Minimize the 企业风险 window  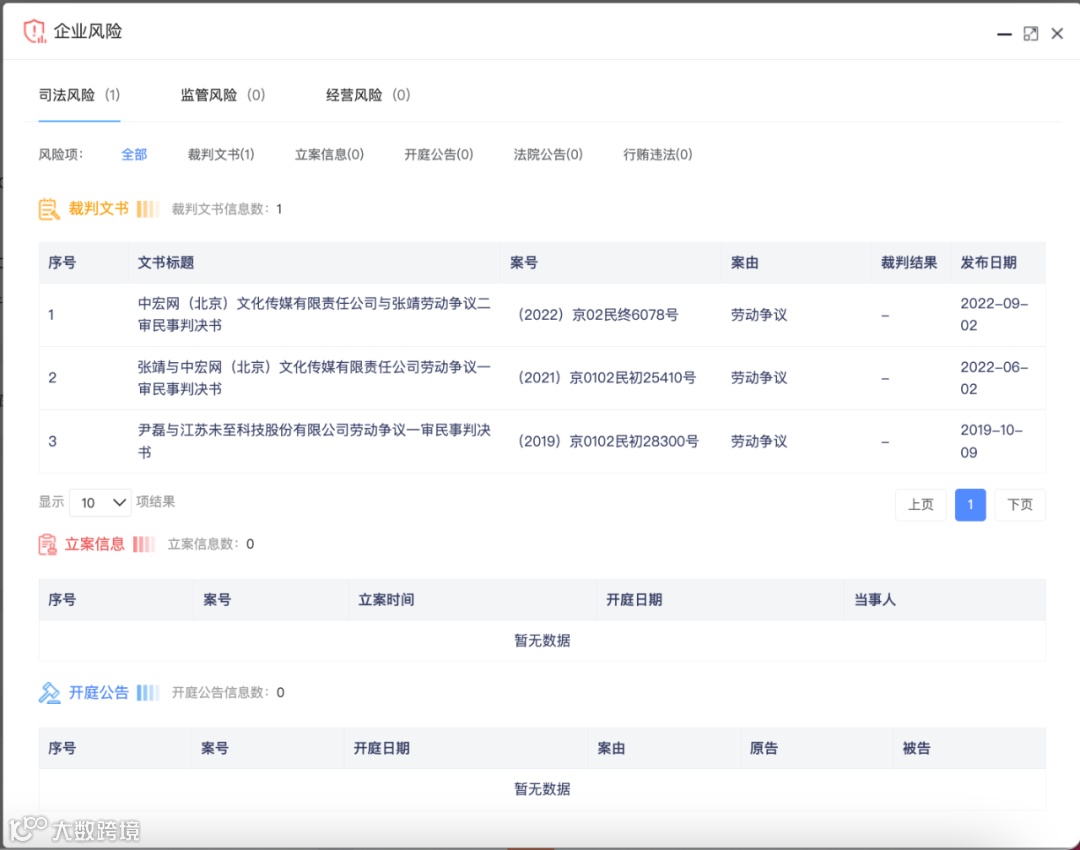pyautogui.click(x=1004, y=34)
